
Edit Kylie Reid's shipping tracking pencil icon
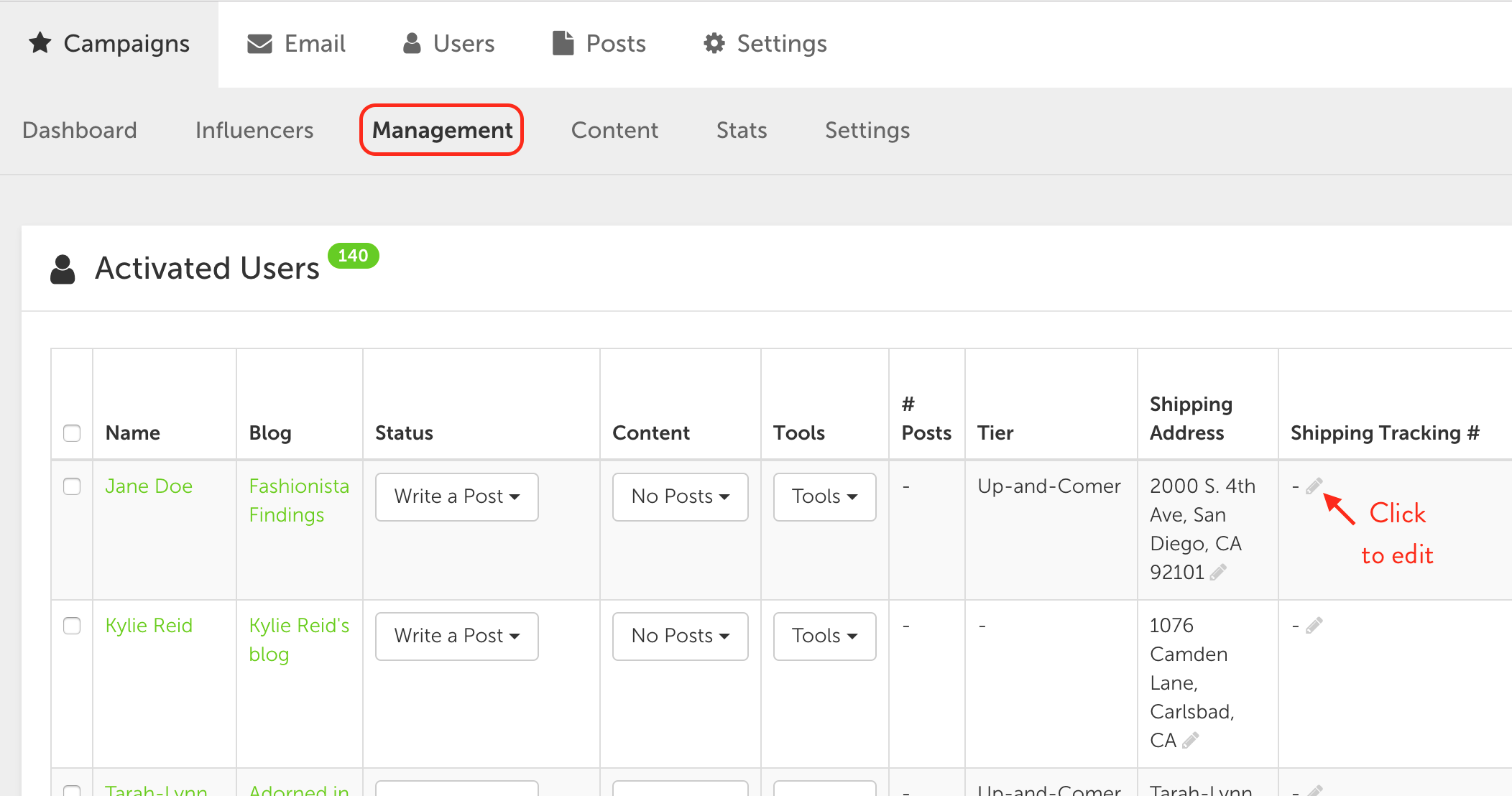coord(1314,626)
